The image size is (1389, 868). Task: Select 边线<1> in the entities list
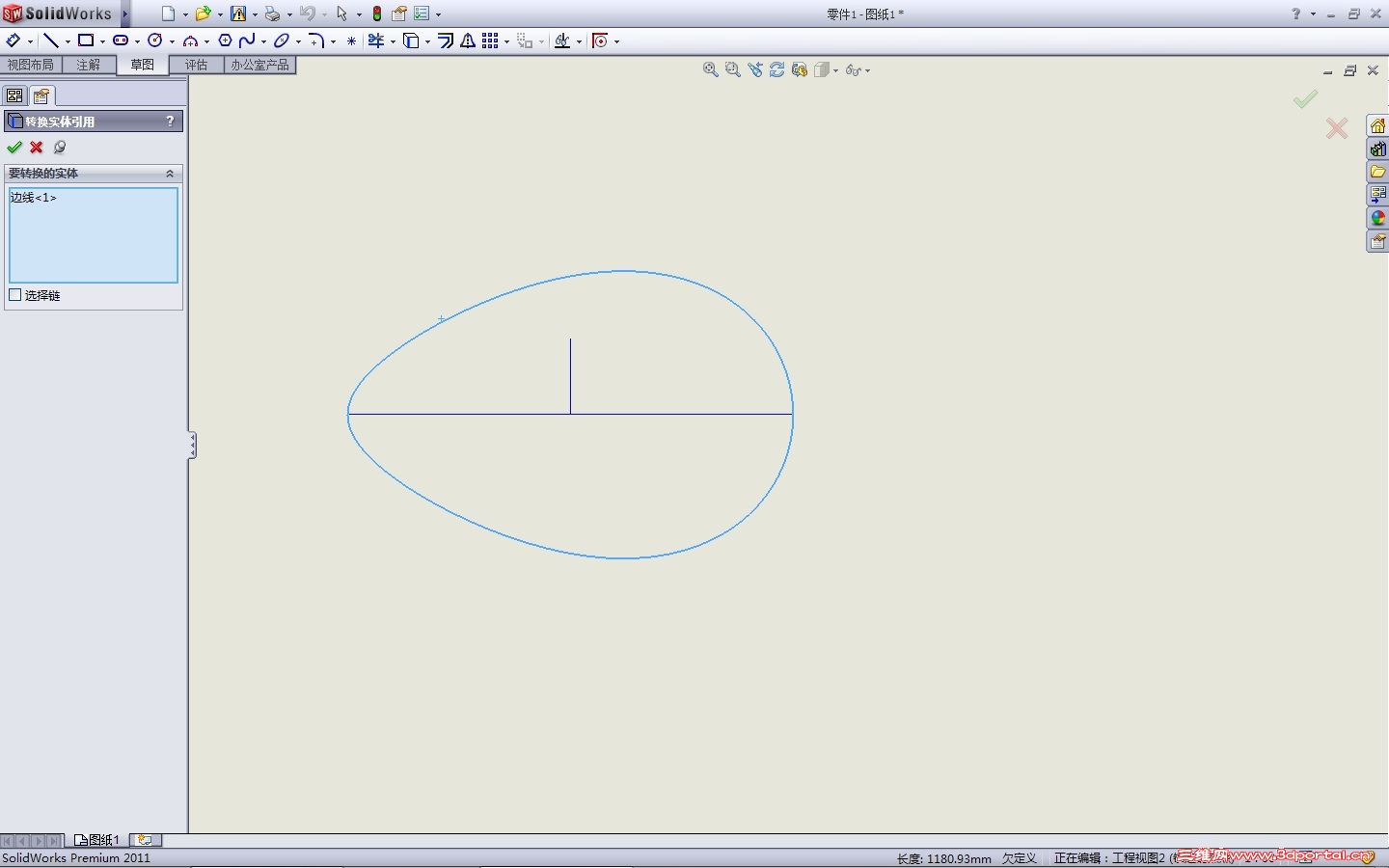point(34,198)
